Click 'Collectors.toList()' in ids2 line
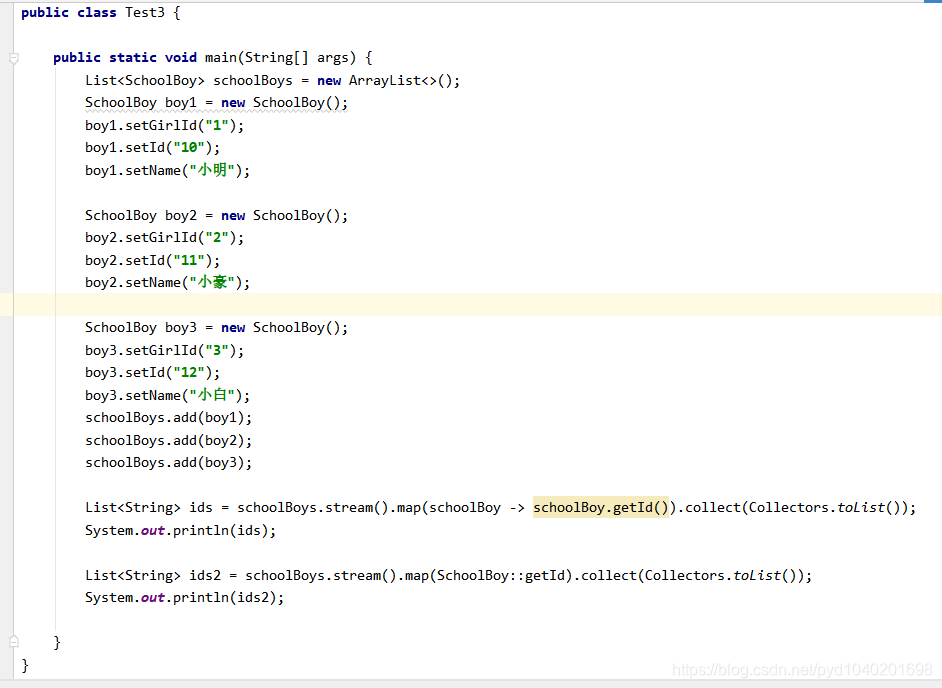Viewport: 942px width, 688px height. click(720, 576)
